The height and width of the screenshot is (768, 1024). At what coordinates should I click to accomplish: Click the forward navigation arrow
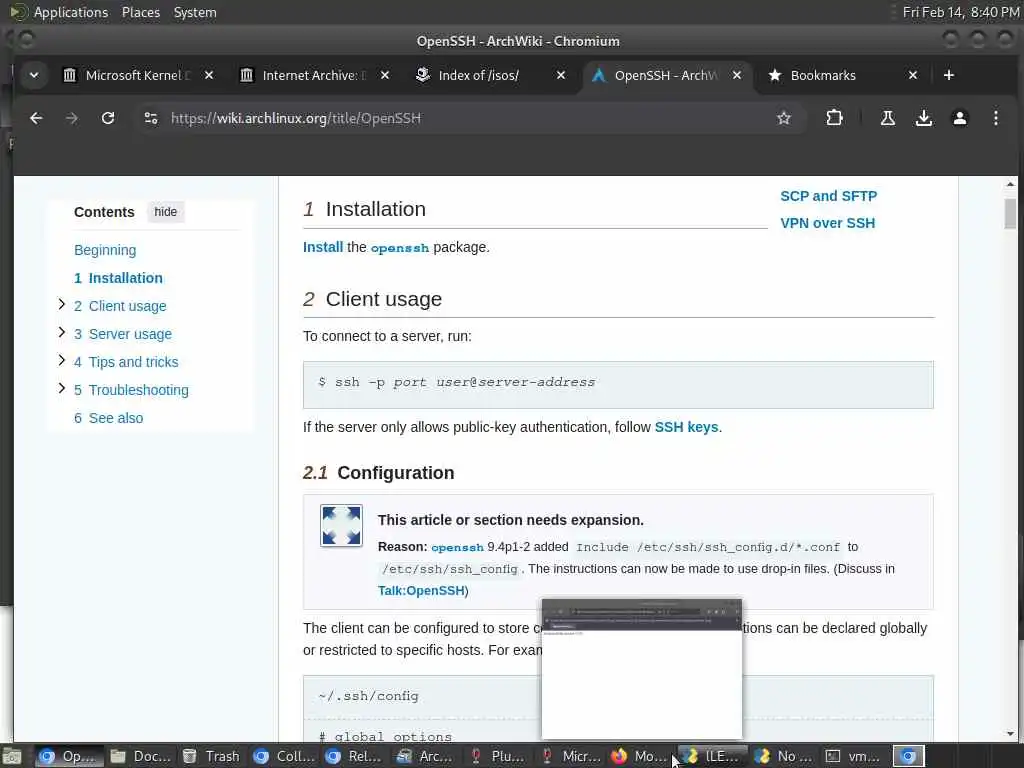click(72, 118)
